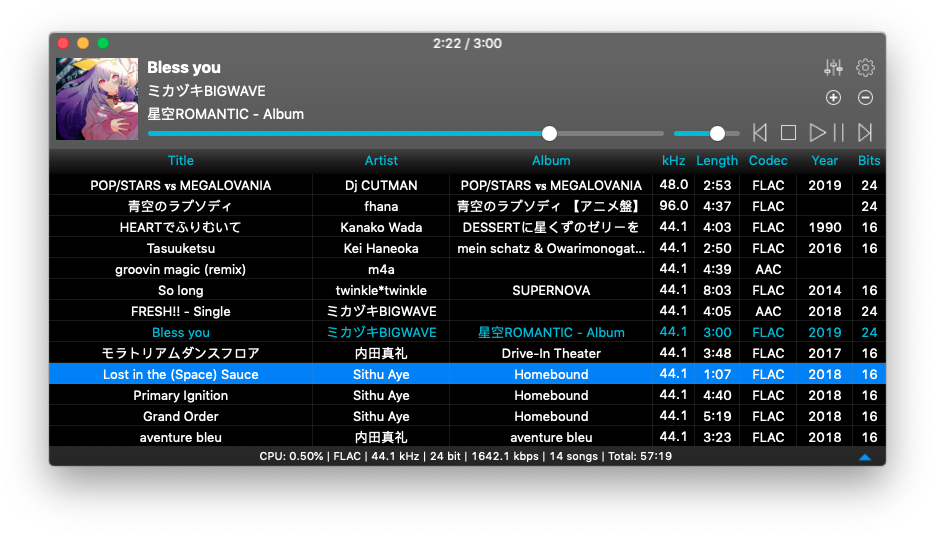Sort playlist by Title column
This screenshot has width=934, height=533.
180,161
